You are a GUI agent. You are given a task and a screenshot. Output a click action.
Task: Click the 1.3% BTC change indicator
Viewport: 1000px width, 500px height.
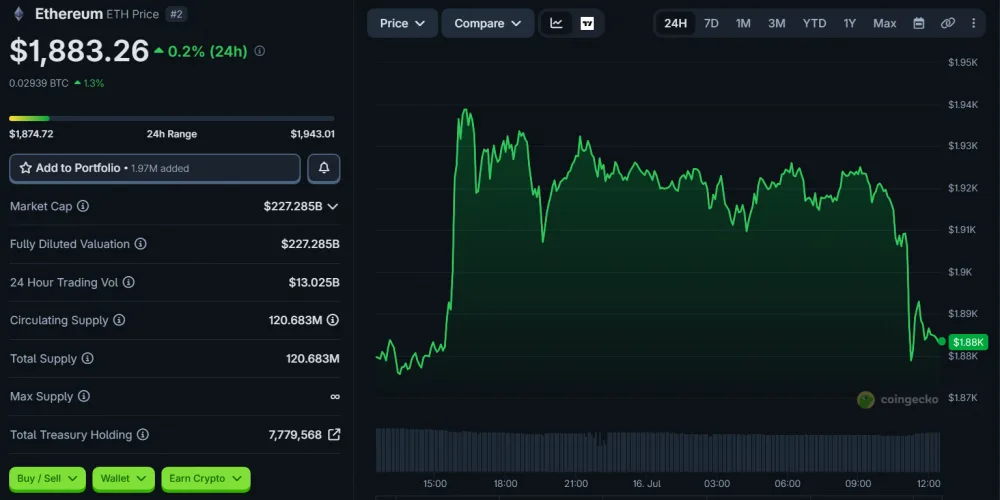[x=89, y=83]
